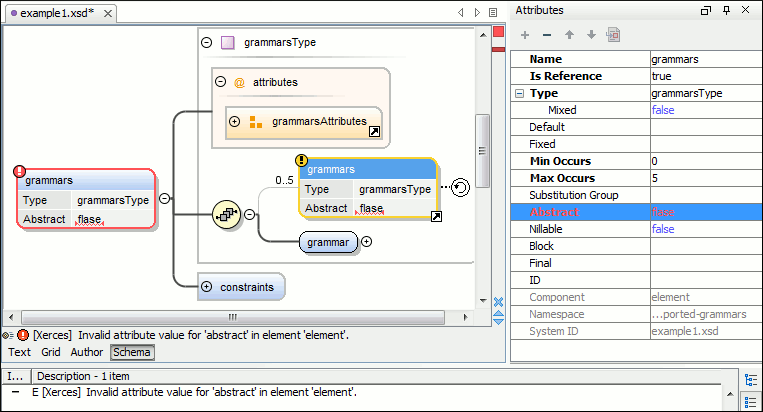Image resolution: width=763 pixels, height=412 pixels.
Task: Open reference link arrow on grammarsAttributes
Action: coord(374,131)
